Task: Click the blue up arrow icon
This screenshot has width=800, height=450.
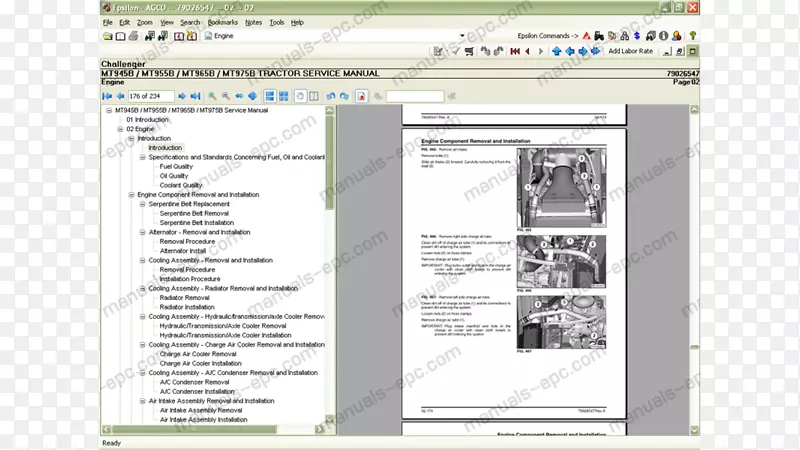Action: tap(557, 51)
